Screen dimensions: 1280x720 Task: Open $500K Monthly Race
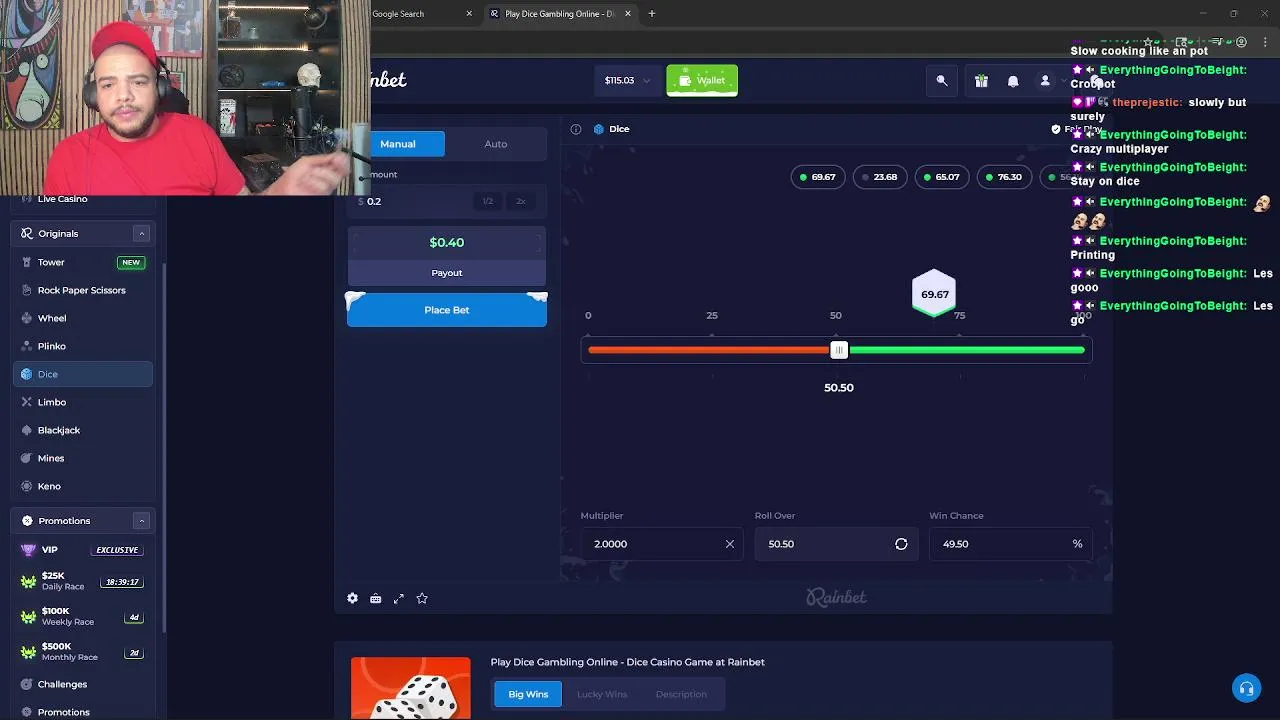click(x=82, y=651)
